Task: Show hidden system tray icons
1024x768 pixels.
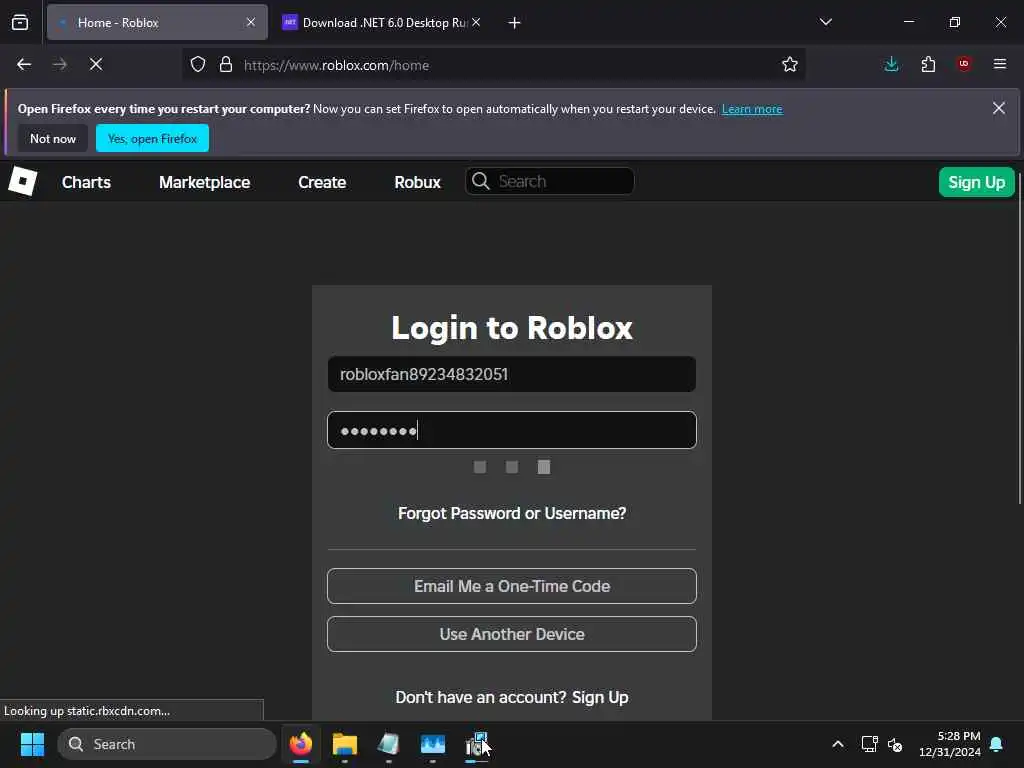Action: 838,744
